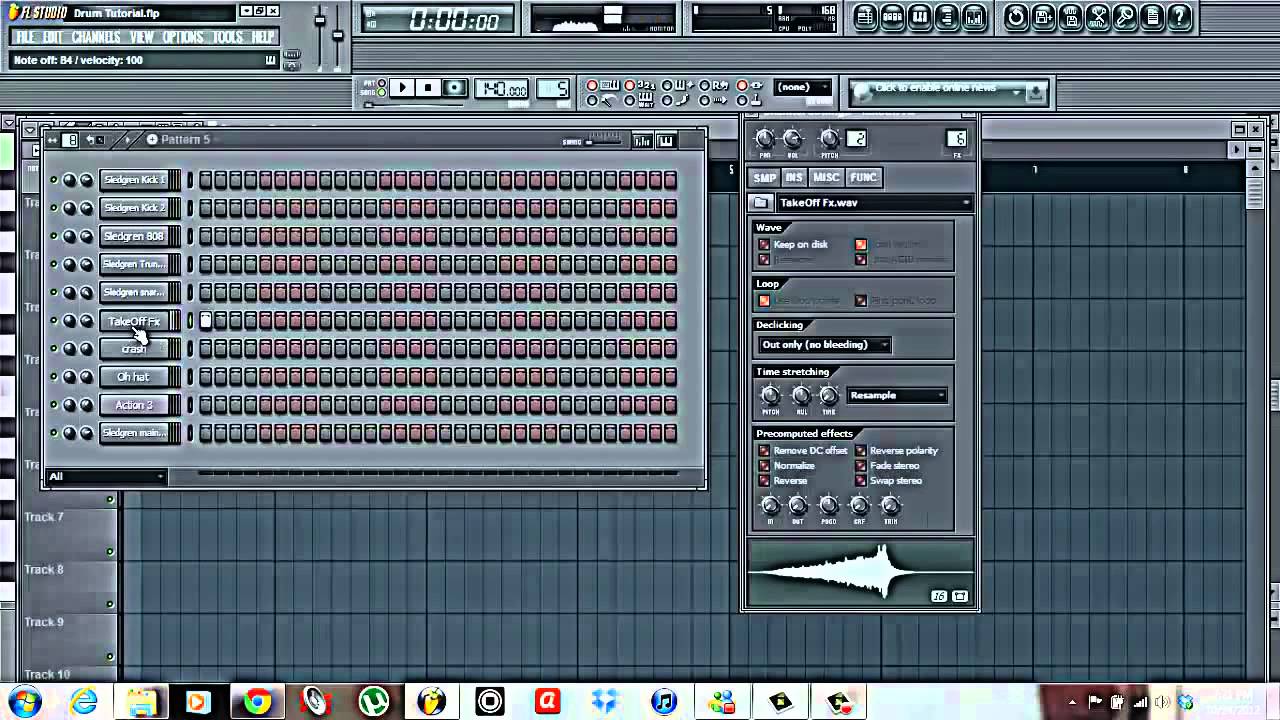Click the one-click recording microphone icon
The image size is (1280, 720).
(x=1124, y=16)
